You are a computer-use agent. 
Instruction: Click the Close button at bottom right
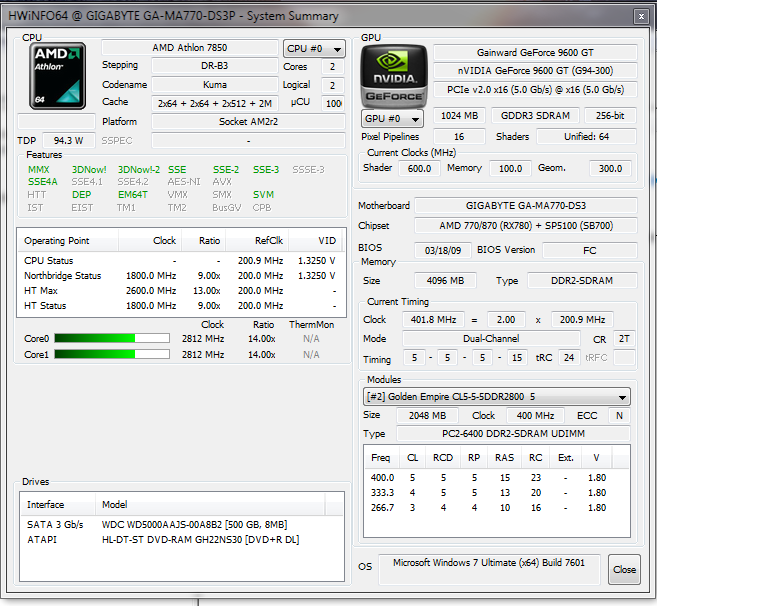pyautogui.click(x=624, y=569)
